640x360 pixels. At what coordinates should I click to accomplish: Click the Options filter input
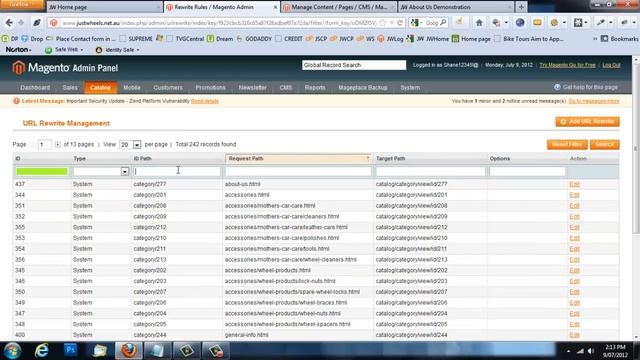[527, 172]
